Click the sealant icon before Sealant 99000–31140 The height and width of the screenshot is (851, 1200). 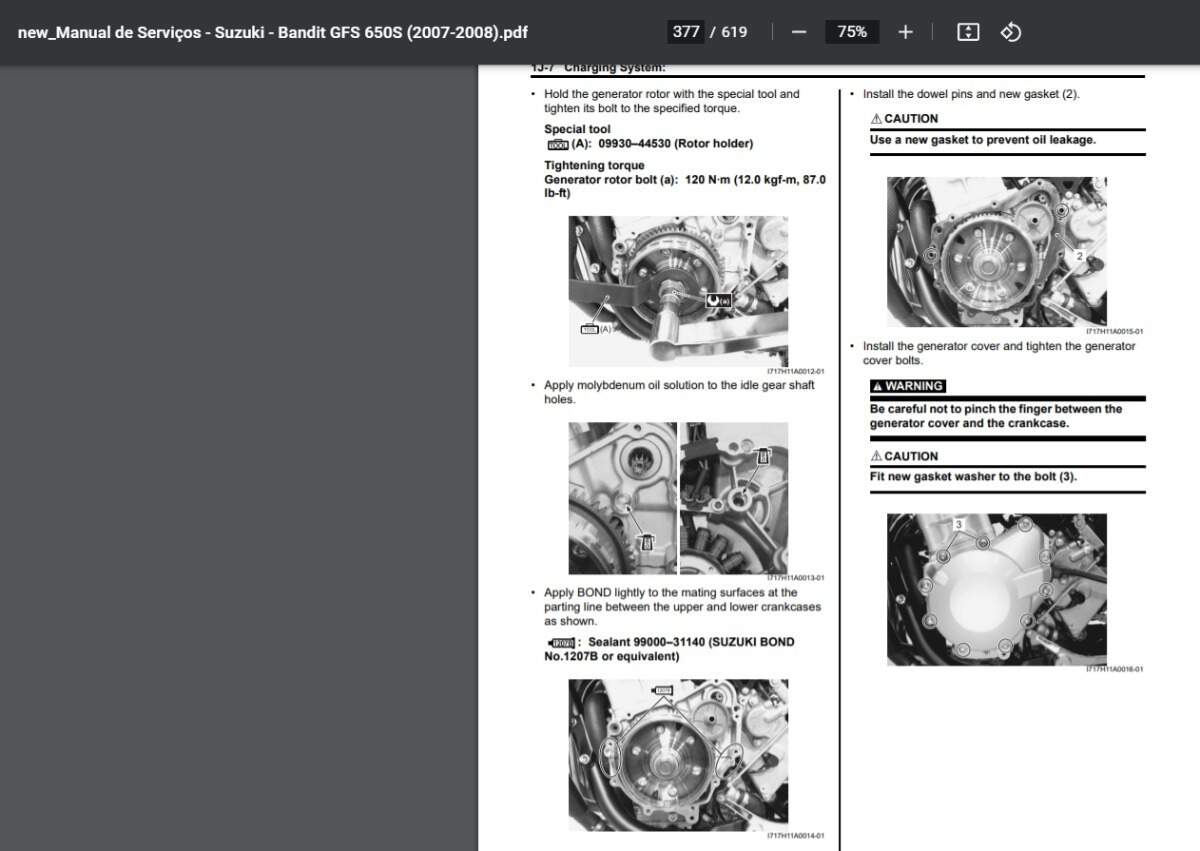562,642
